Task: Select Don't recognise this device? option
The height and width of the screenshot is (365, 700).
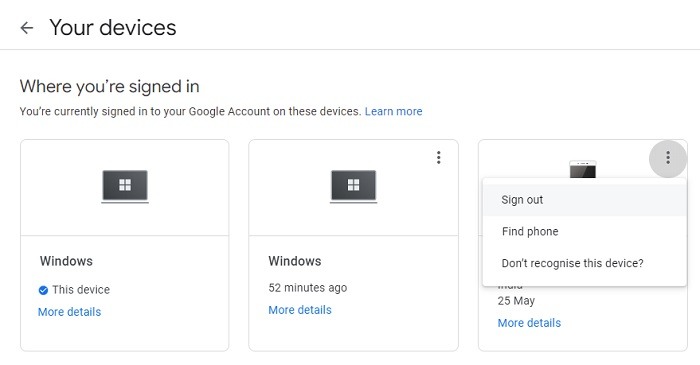Action: (584, 263)
